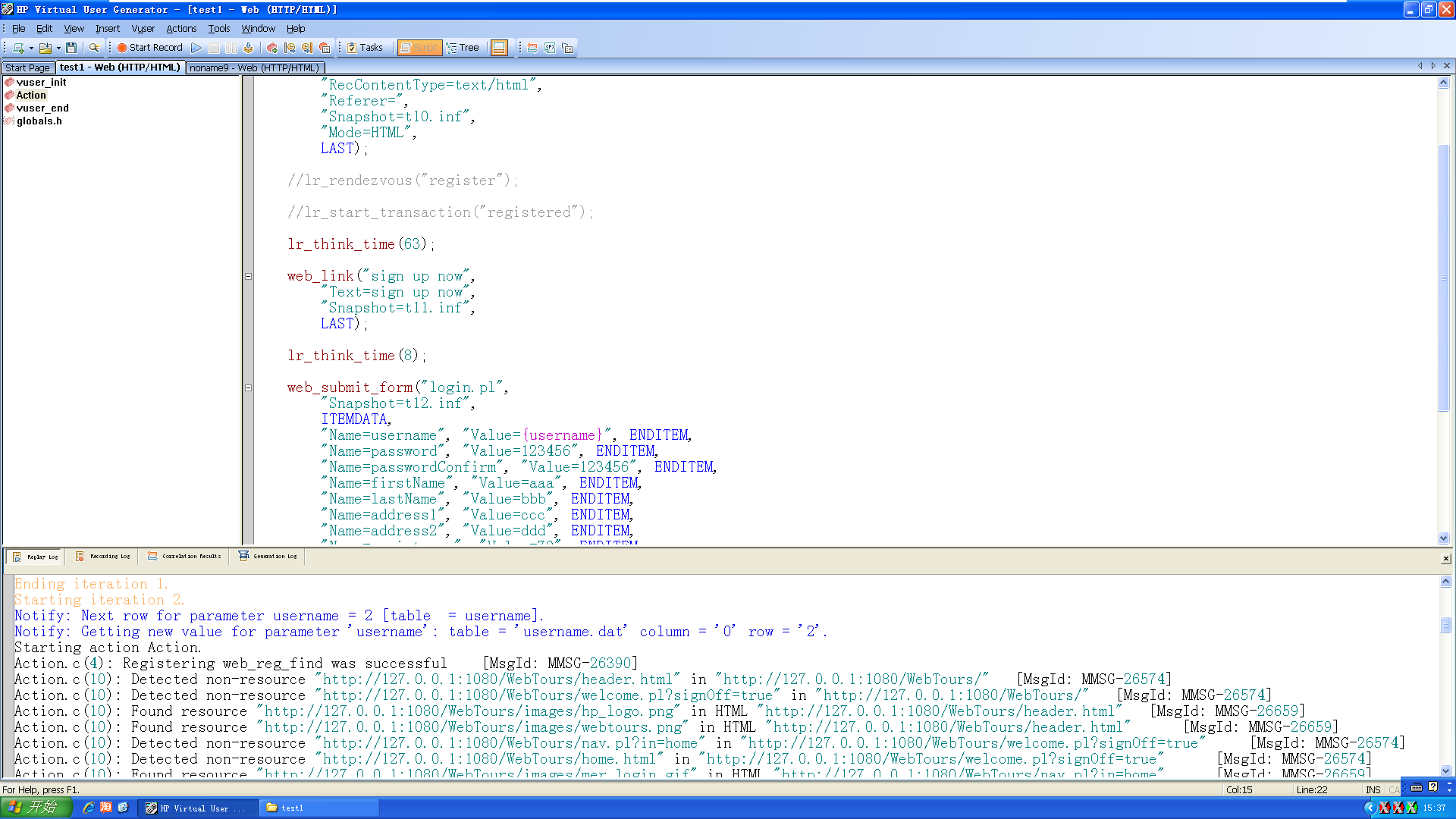Click the parameter list icon
The height and width of the screenshot is (819, 1456).
(550, 48)
